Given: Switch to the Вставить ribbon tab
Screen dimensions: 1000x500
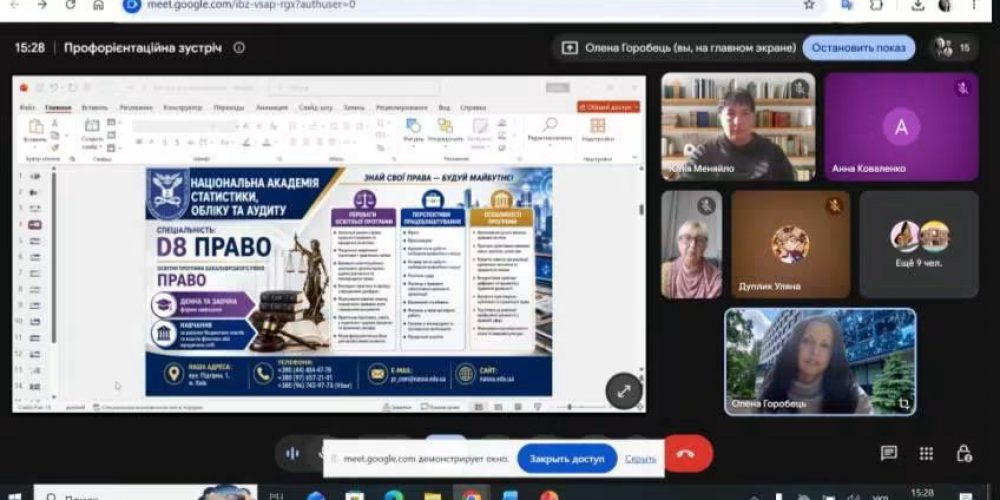Looking at the screenshot, I should click(x=94, y=107).
